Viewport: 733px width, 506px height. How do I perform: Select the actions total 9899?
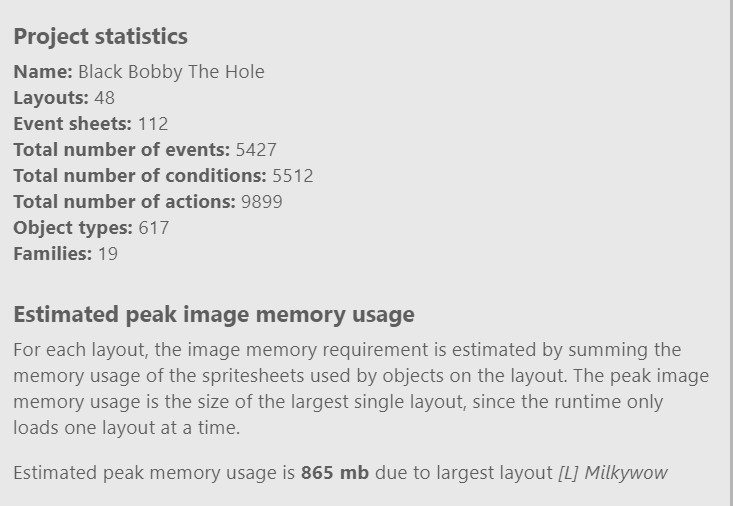pos(262,202)
